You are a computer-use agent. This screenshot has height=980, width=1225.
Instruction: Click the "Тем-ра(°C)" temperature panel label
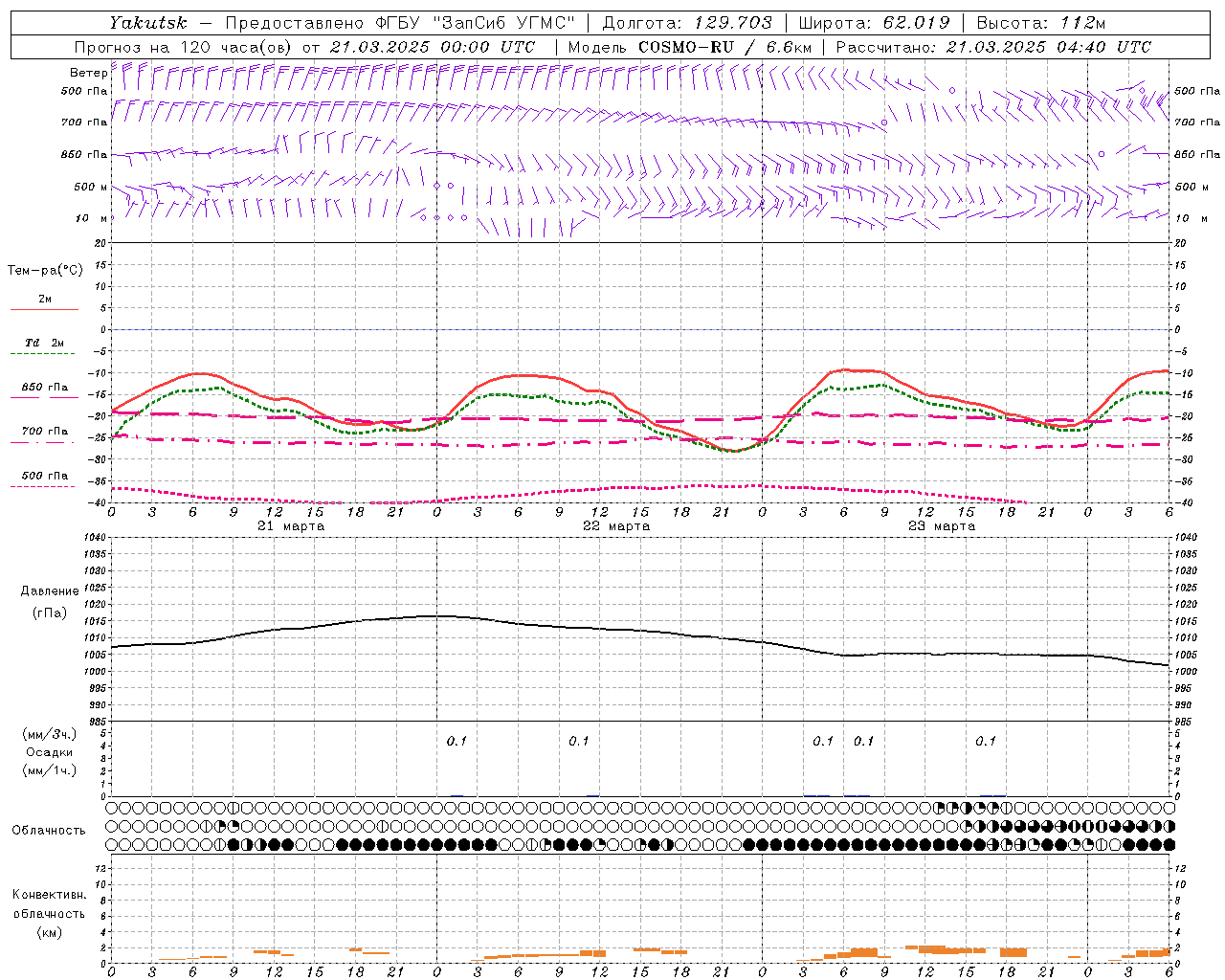[45, 271]
